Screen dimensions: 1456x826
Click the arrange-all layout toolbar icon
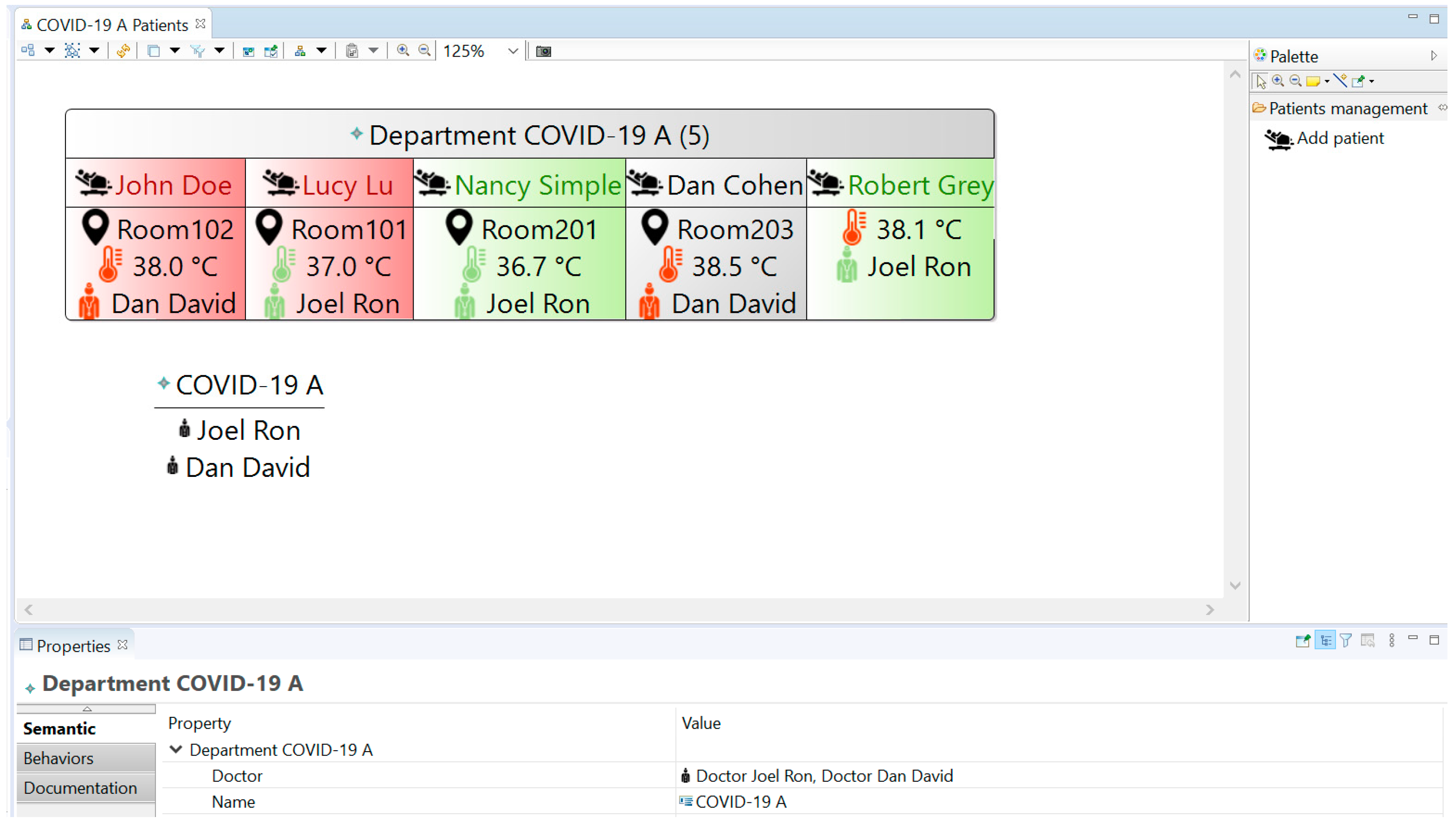[x=27, y=51]
